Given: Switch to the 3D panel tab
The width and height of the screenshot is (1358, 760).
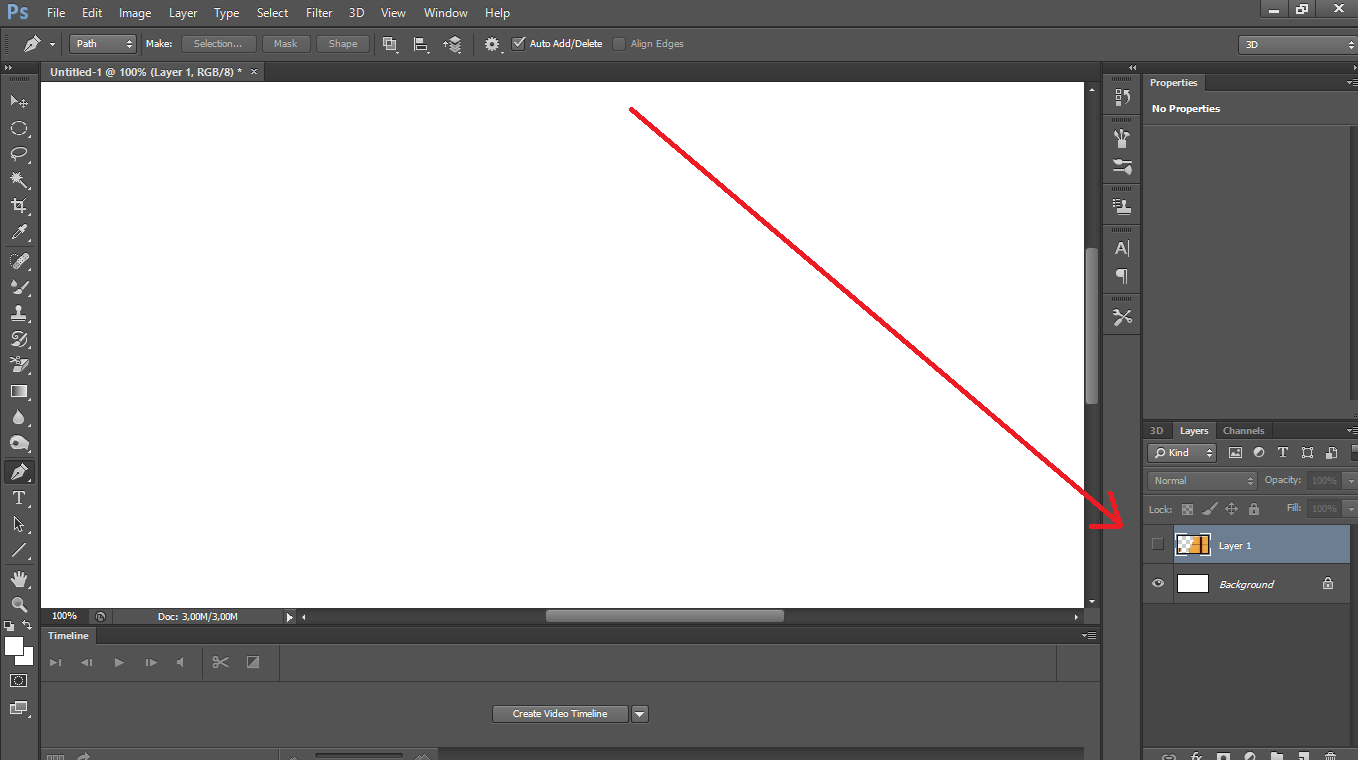Looking at the screenshot, I should click(x=1157, y=431).
